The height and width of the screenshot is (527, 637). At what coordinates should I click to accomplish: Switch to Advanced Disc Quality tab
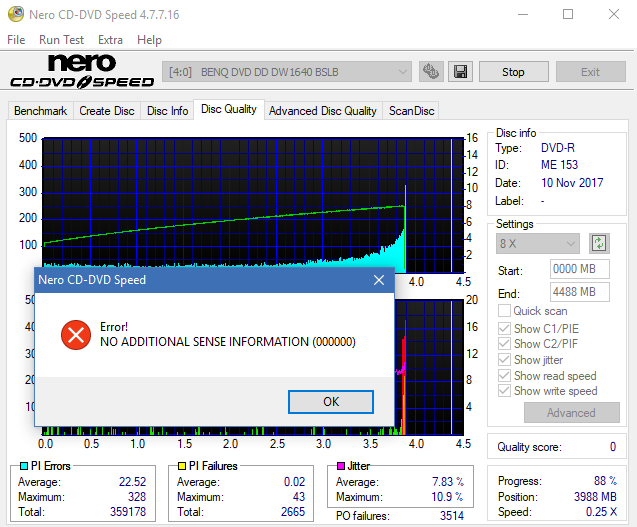(x=323, y=111)
